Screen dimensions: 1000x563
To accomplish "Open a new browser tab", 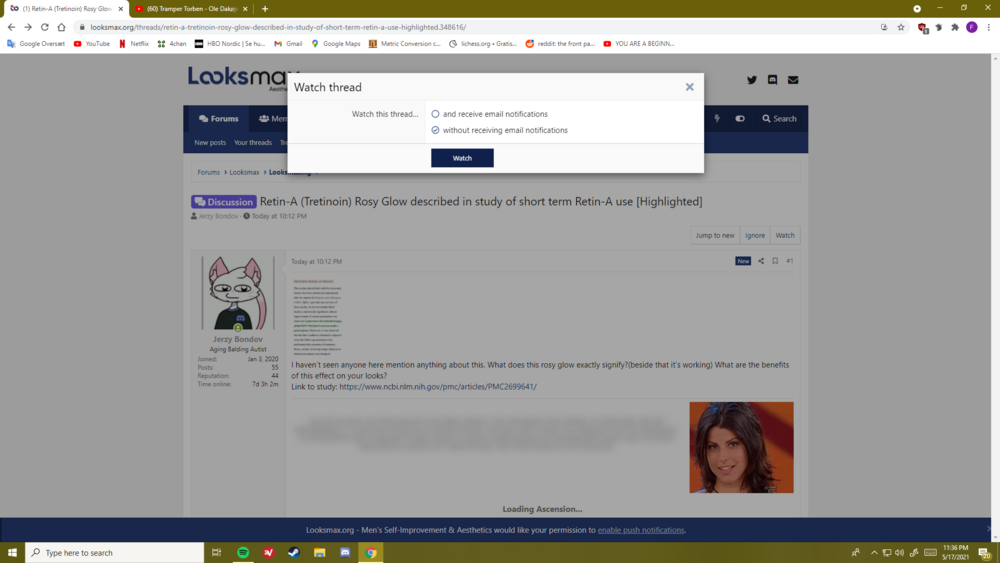I will (265, 9).
